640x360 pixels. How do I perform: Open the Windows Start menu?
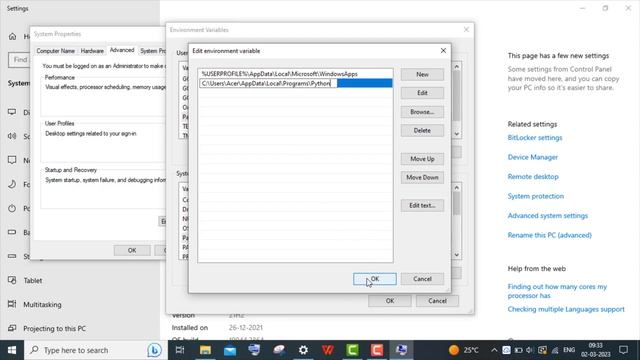[x=12, y=350]
